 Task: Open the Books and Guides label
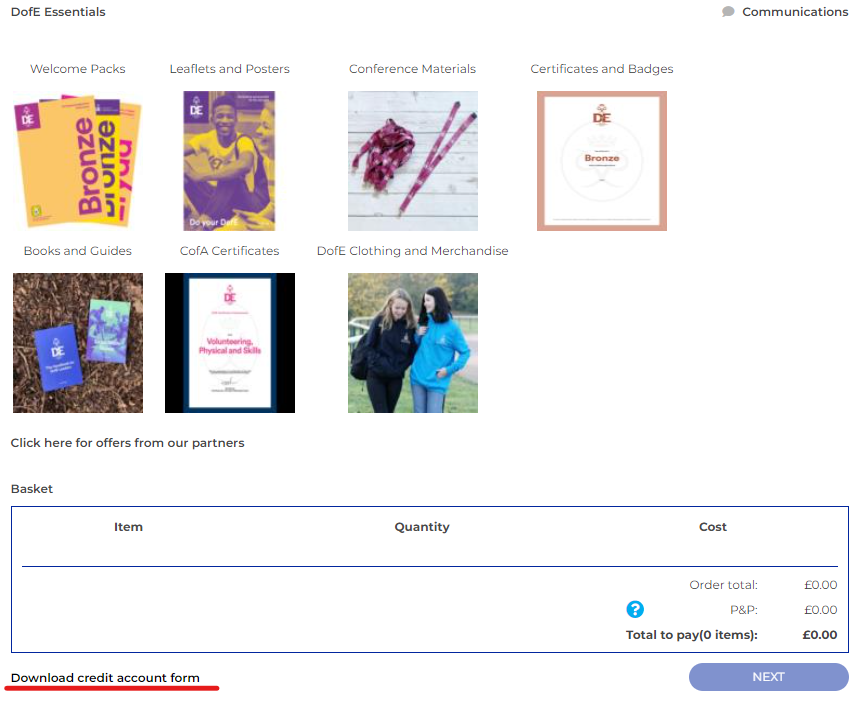(78, 251)
